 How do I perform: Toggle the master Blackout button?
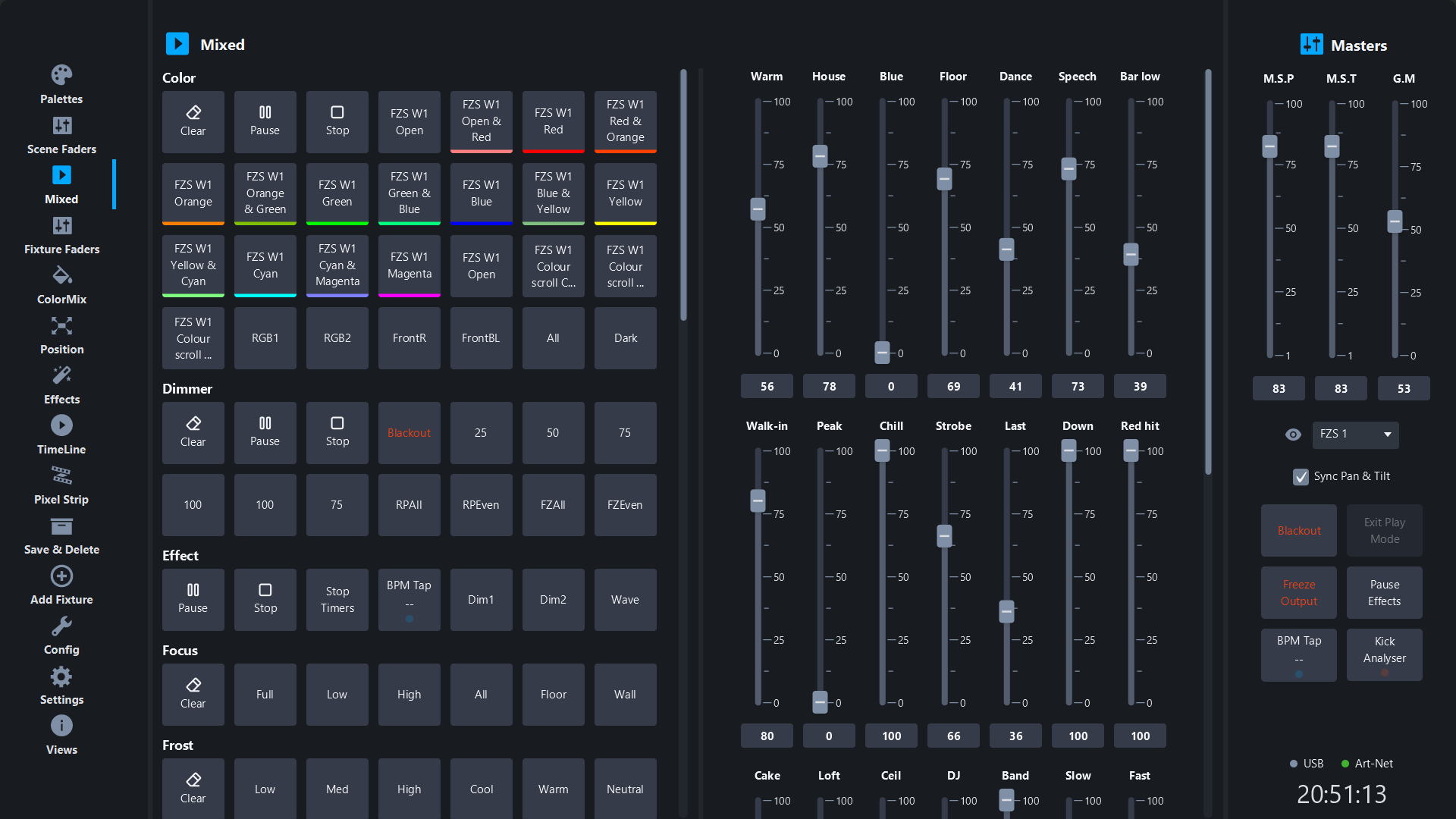point(1298,531)
